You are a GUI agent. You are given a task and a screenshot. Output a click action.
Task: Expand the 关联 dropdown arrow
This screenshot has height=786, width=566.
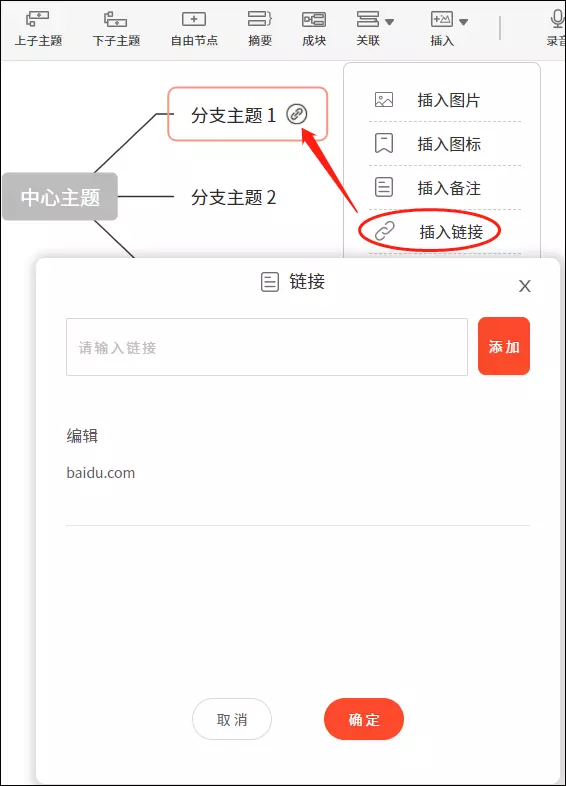pos(390,22)
